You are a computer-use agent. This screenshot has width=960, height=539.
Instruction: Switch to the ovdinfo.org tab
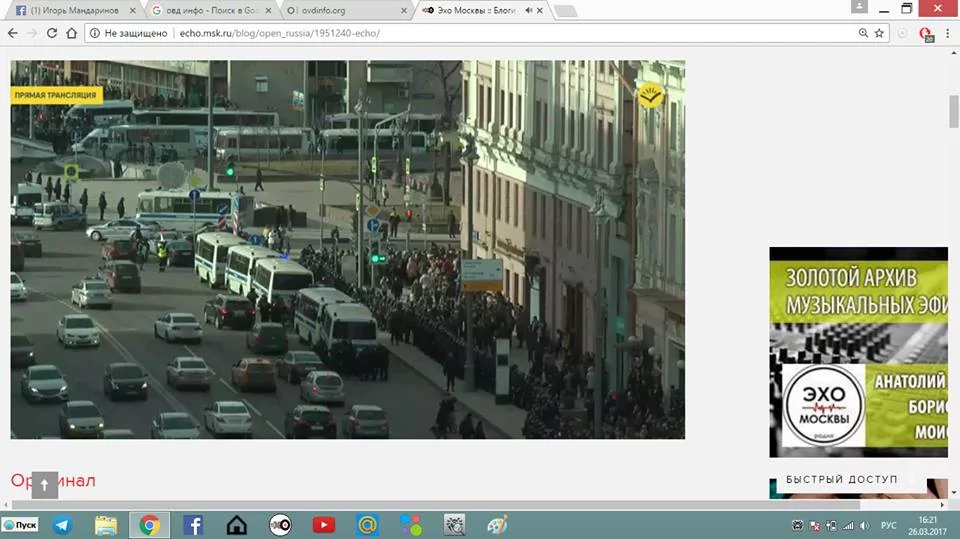pyautogui.click(x=346, y=10)
